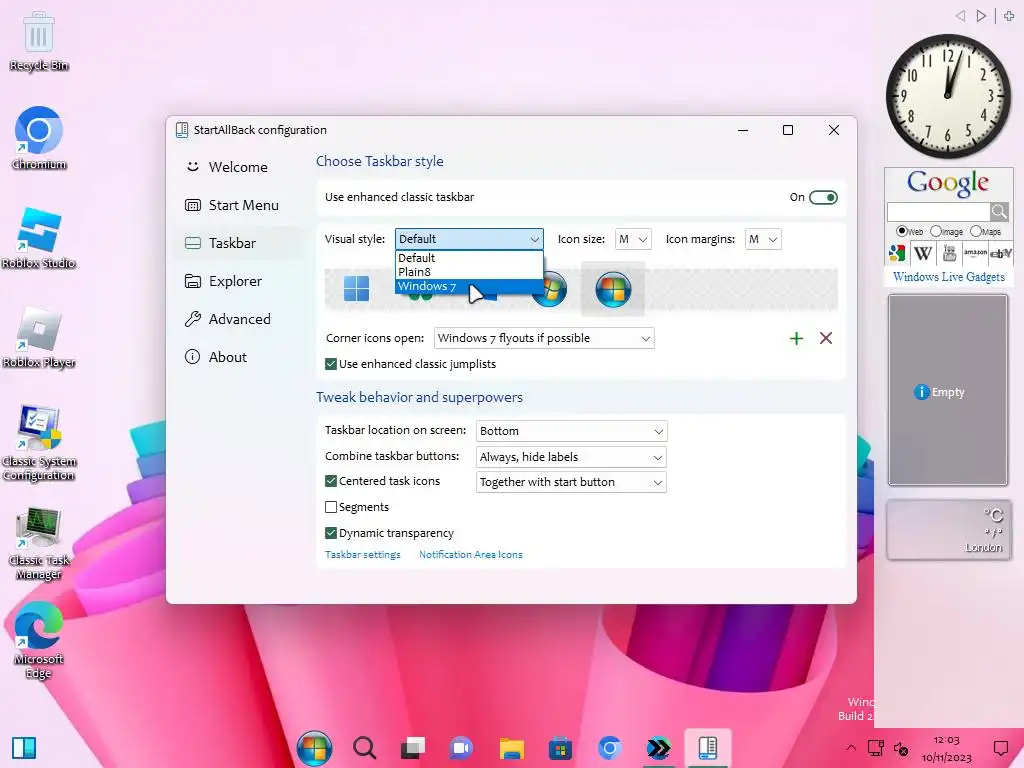The image size is (1024, 768).
Task: Click the Amazon icon in Google gadget
Action: click(x=975, y=253)
